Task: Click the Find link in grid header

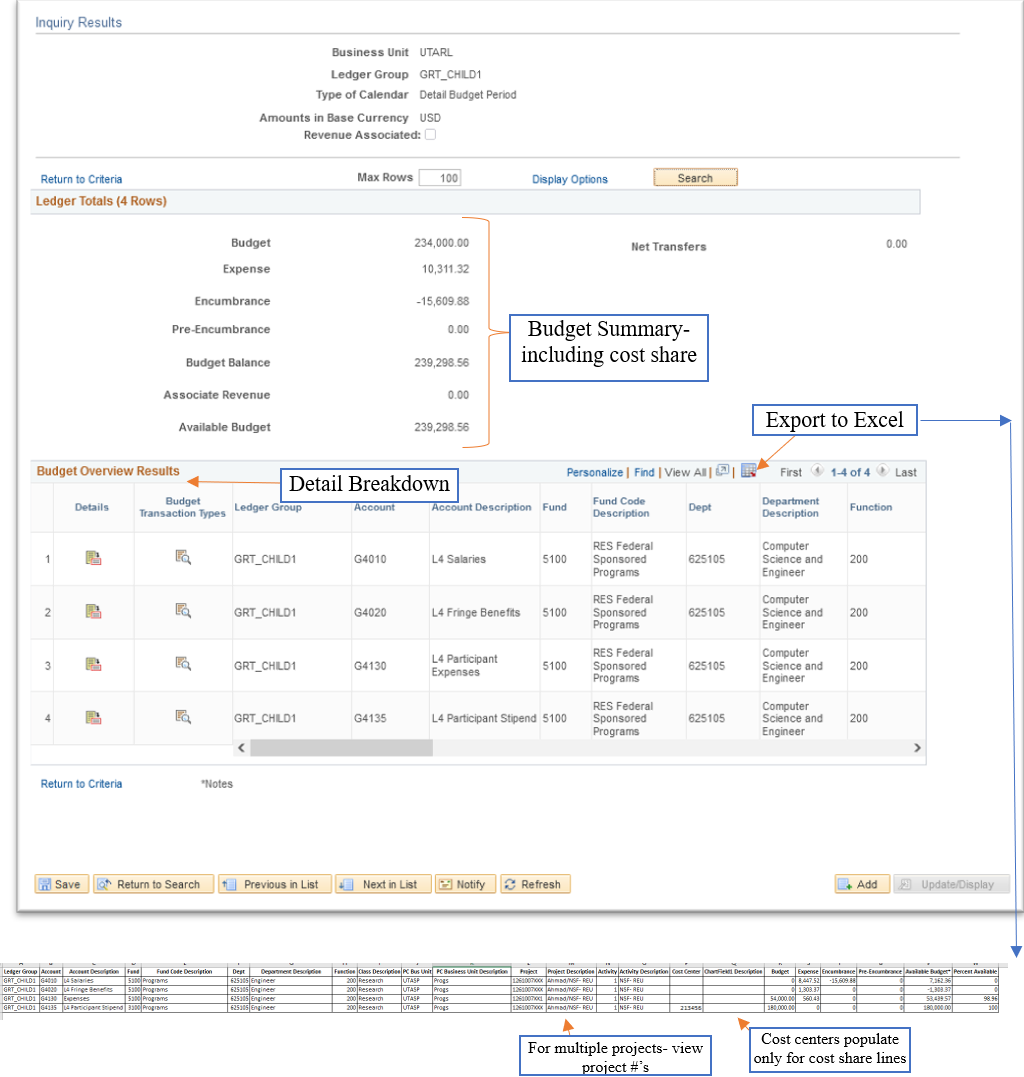Action: pos(644,472)
